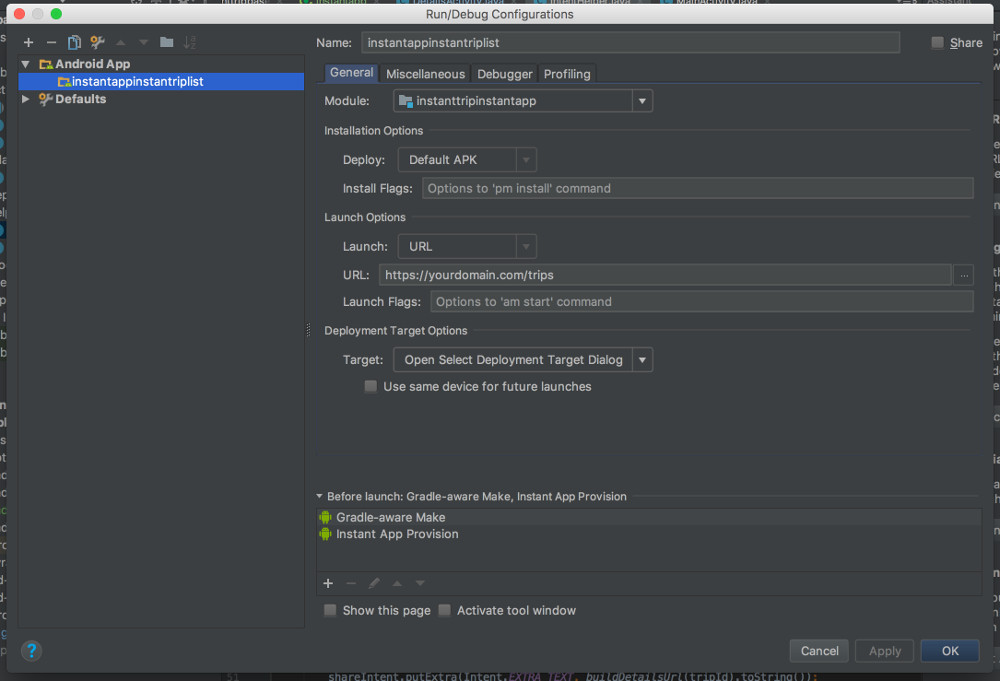Toggle the Activate tool window checkbox
This screenshot has width=1000, height=681.
point(445,610)
